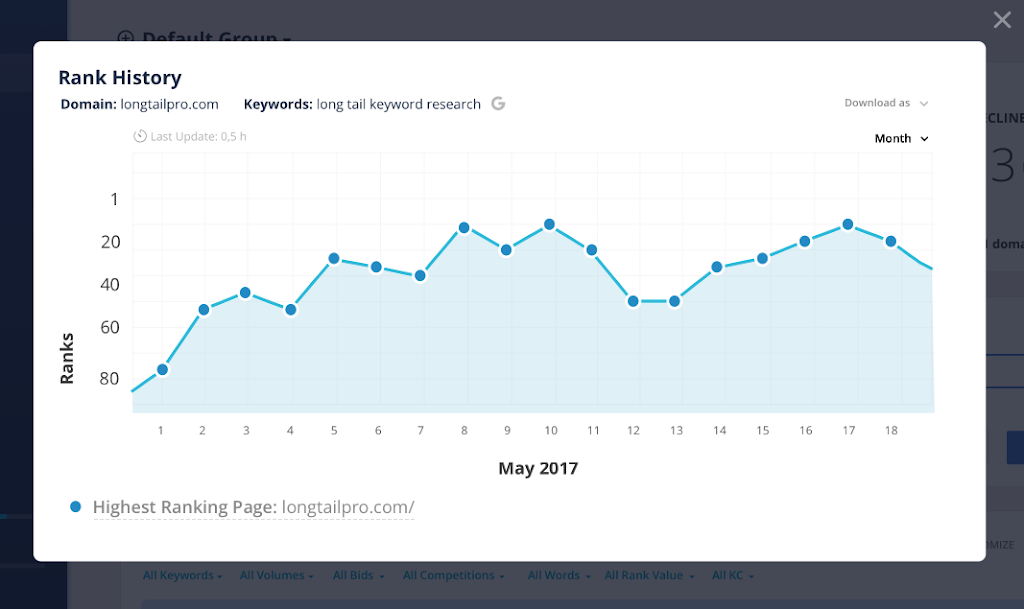Click the 'Ranks' y-axis label
Screen dimensions: 1024x609
coord(67,358)
